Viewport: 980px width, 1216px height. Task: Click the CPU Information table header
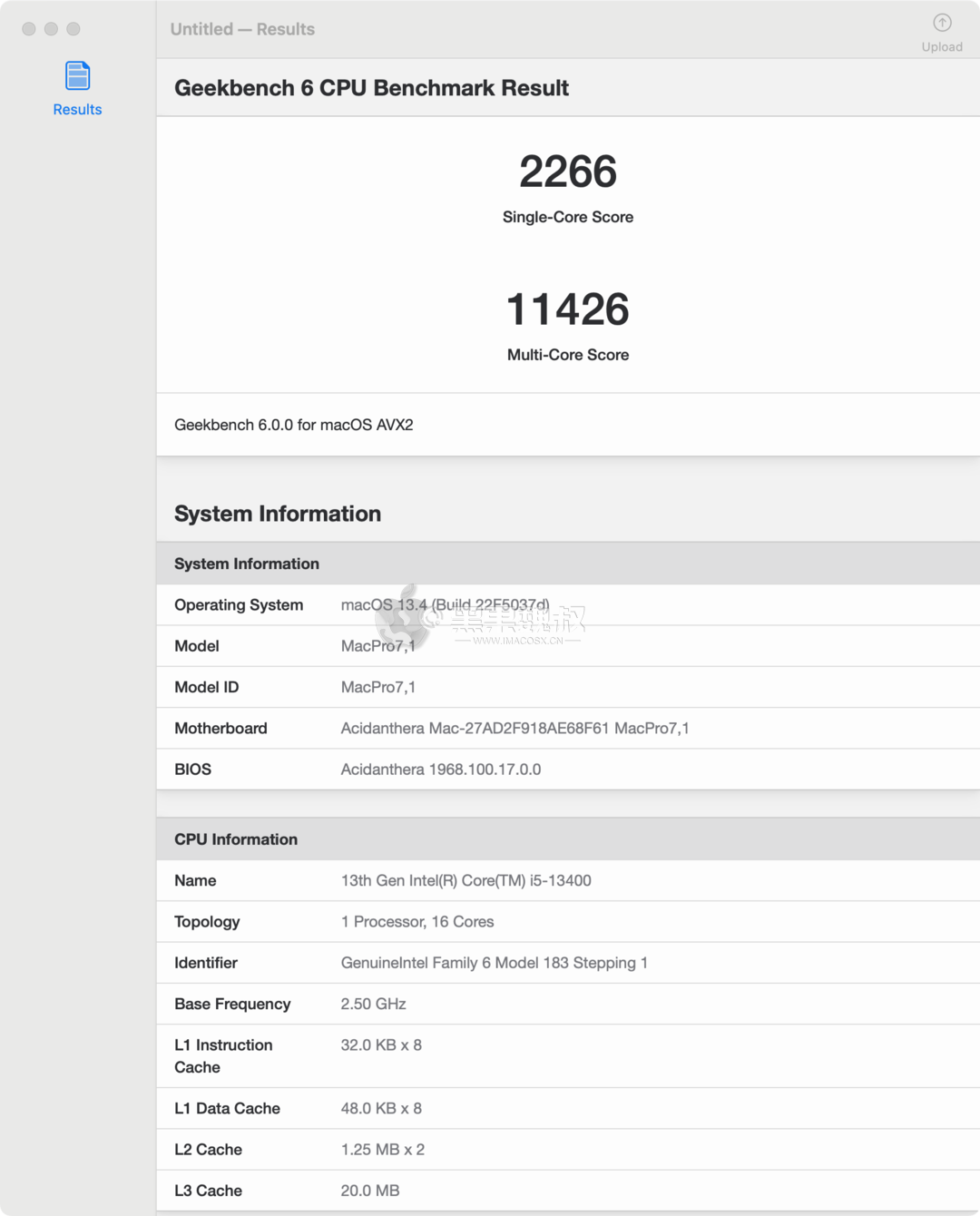click(x=568, y=839)
